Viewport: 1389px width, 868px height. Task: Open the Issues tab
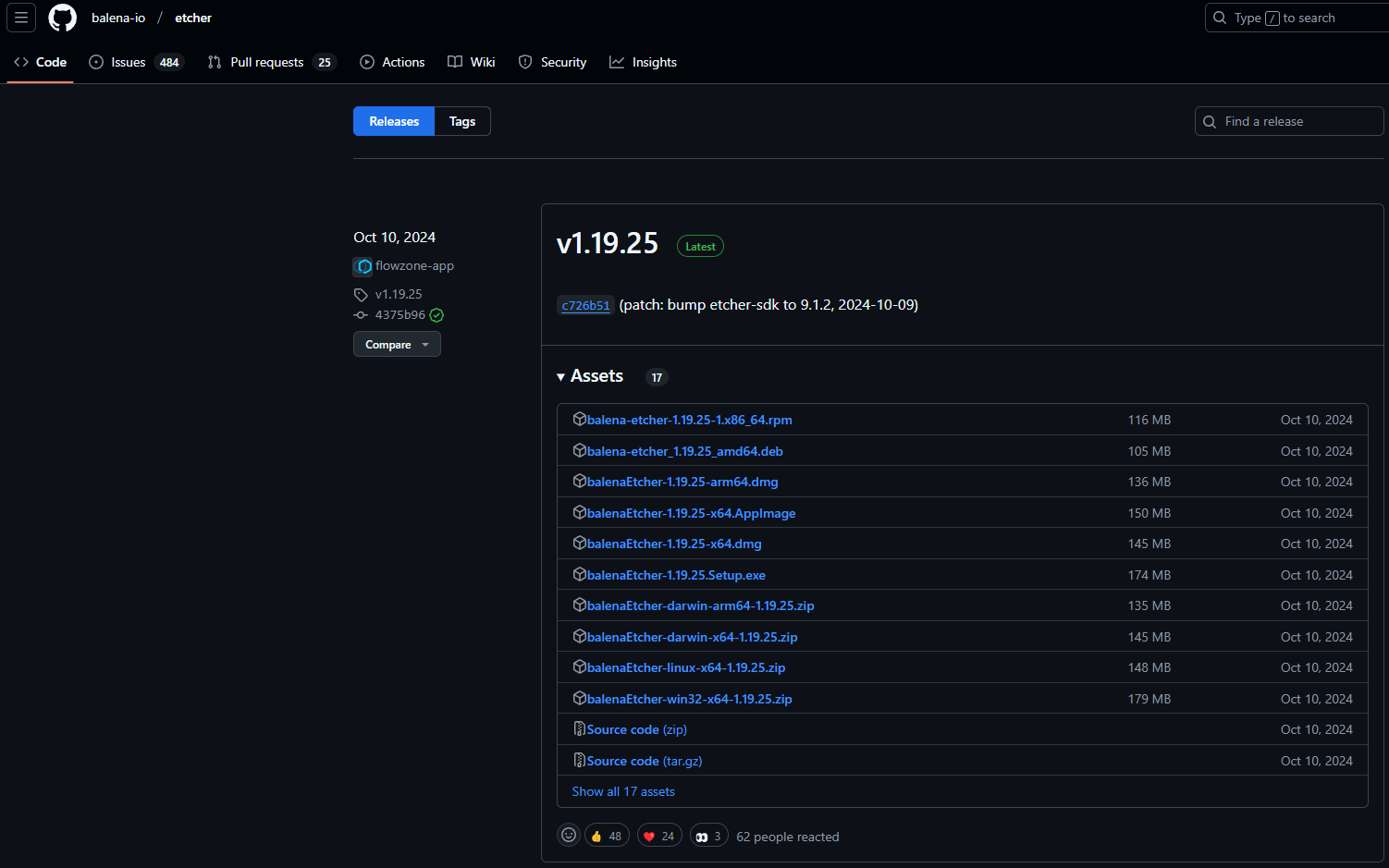pos(136,62)
